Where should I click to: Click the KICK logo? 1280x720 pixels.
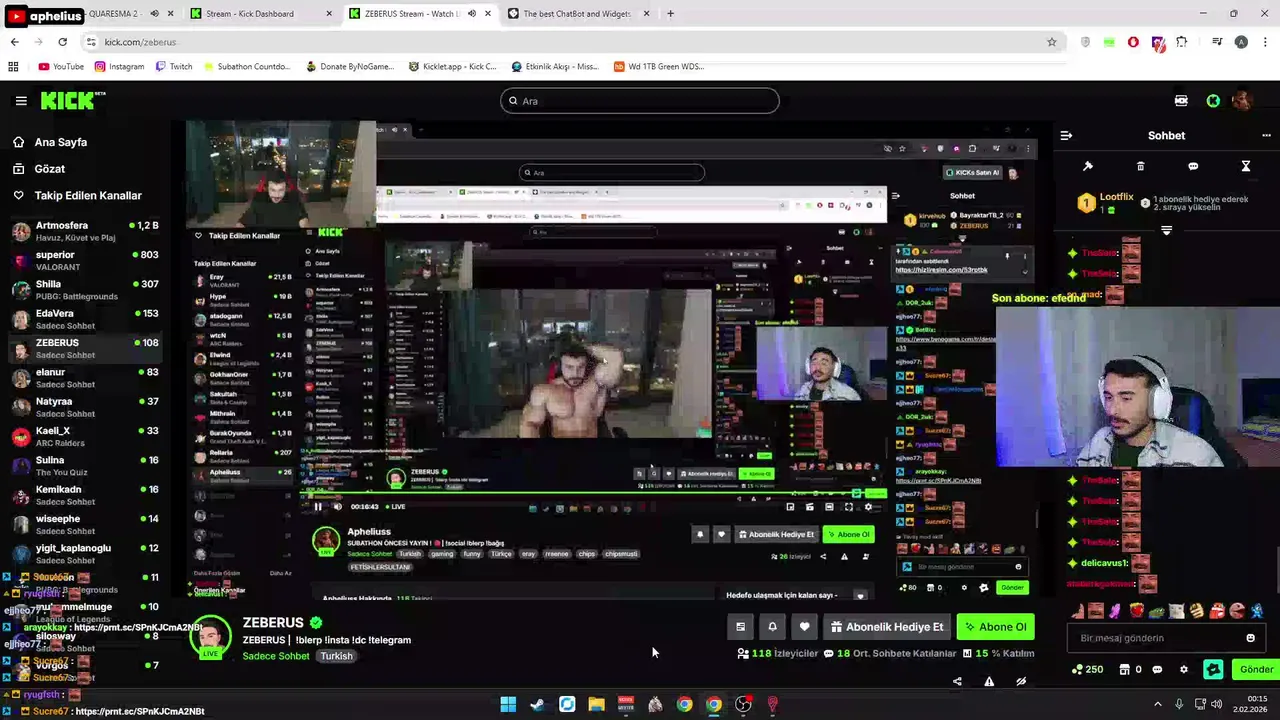coord(72,100)
